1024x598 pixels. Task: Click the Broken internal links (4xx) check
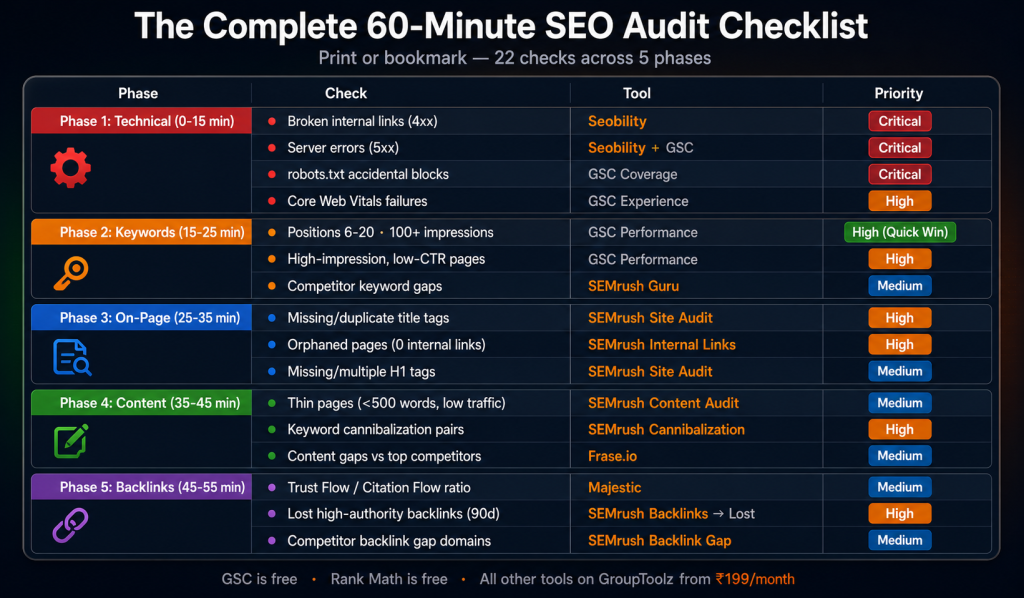pyautogui.click(x=362, y=121)
